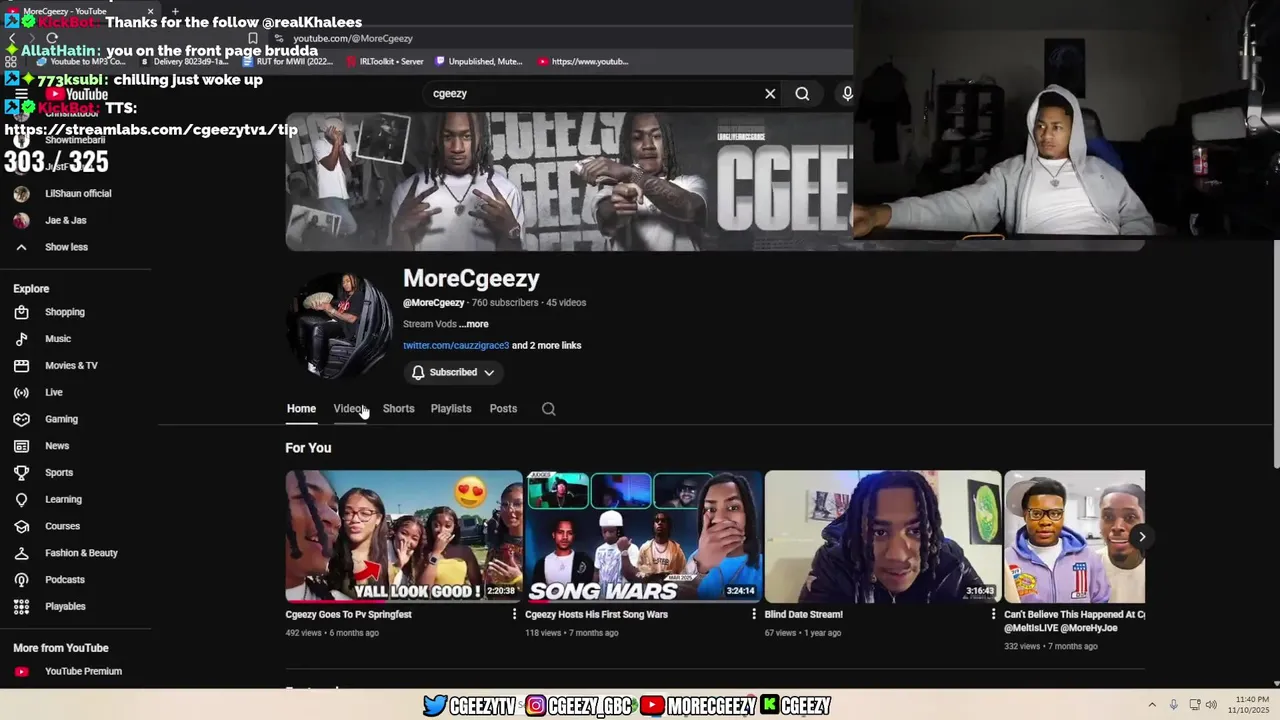Open the Gaming icon in sidebar
Viewport: 1280px width, 720px height.
pos(22,419)
